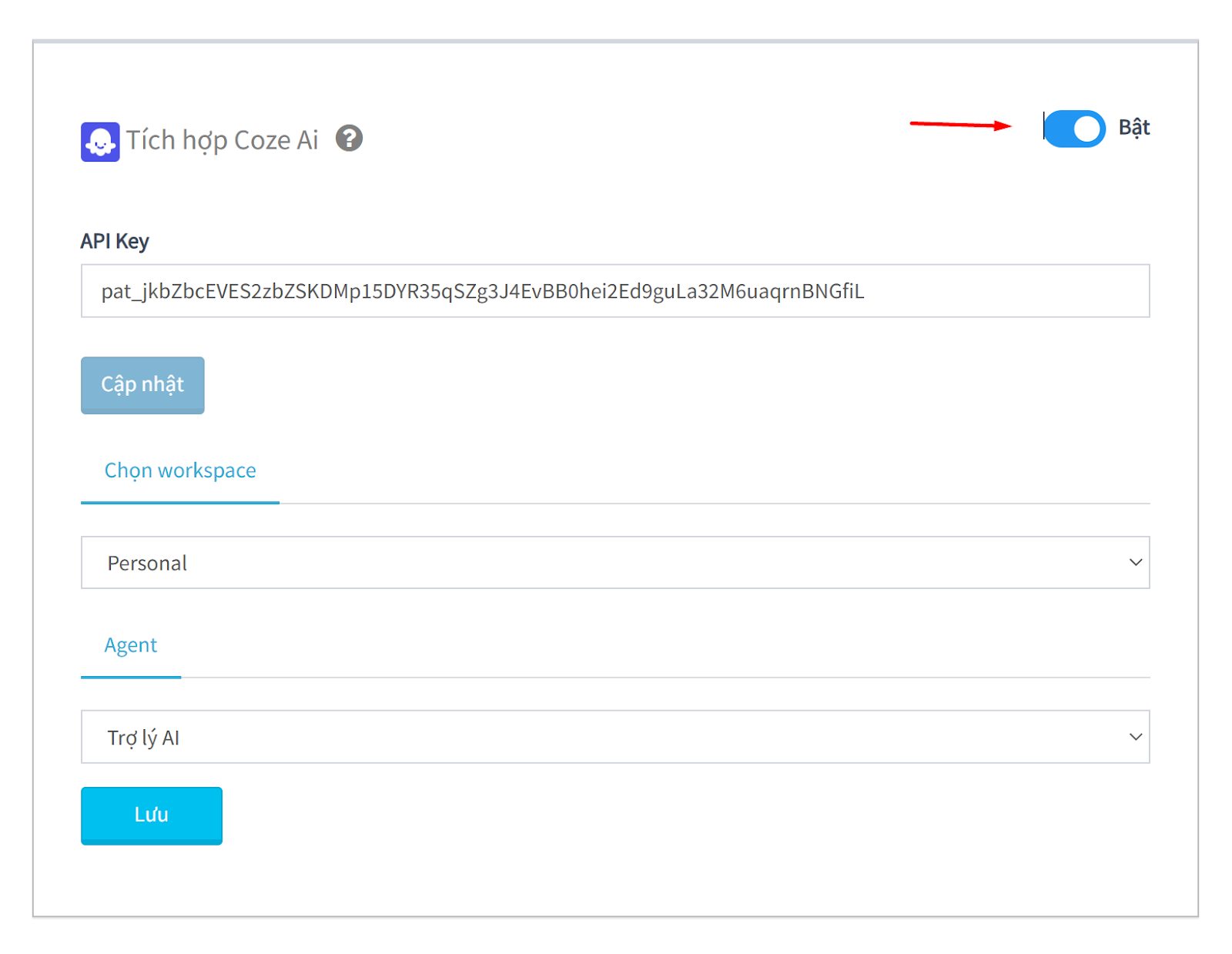Click the Lưu save button
The height and width of the screenshot is (954, 1232).
152,815
